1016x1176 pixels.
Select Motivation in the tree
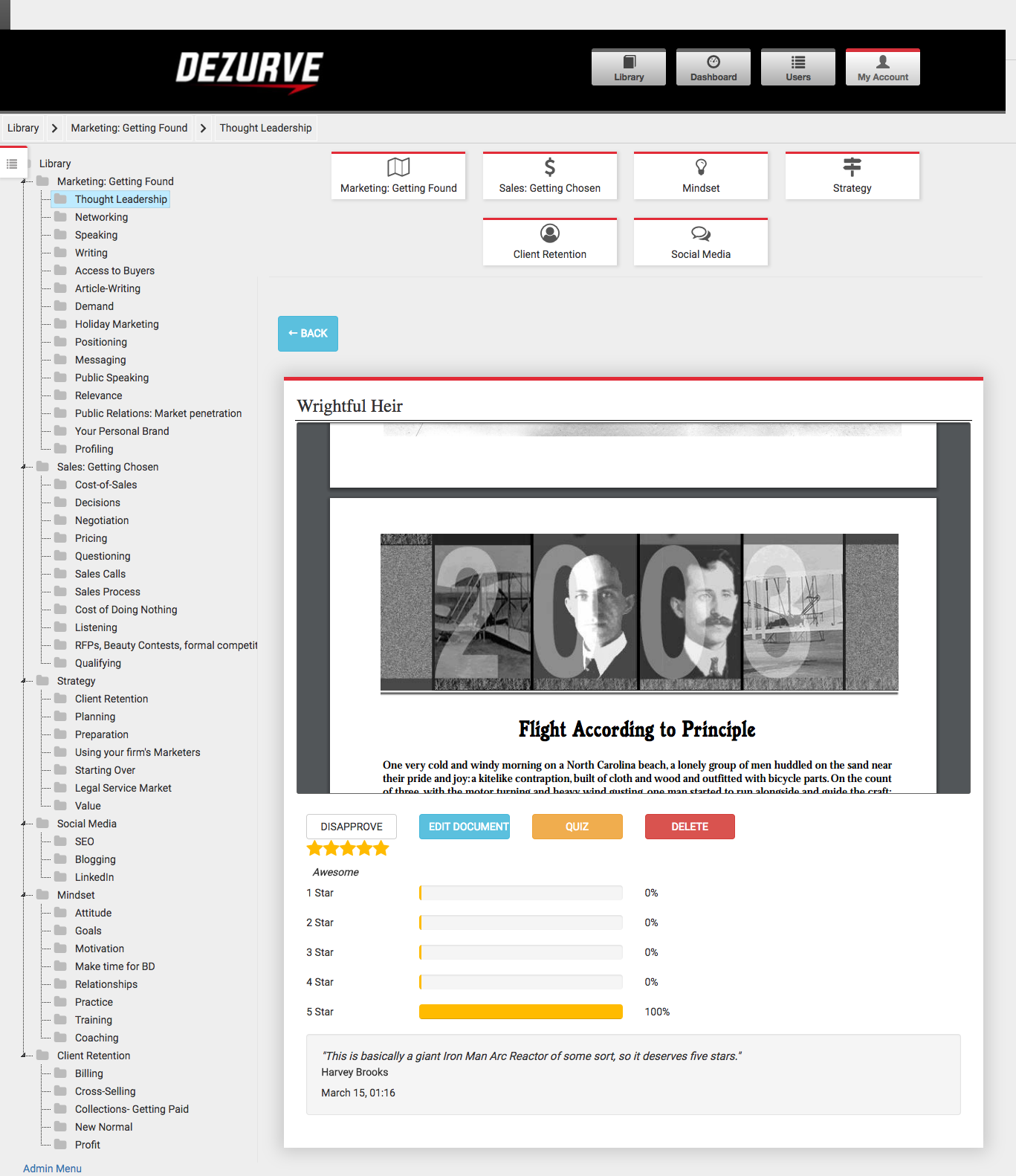[x=100, y=949]
